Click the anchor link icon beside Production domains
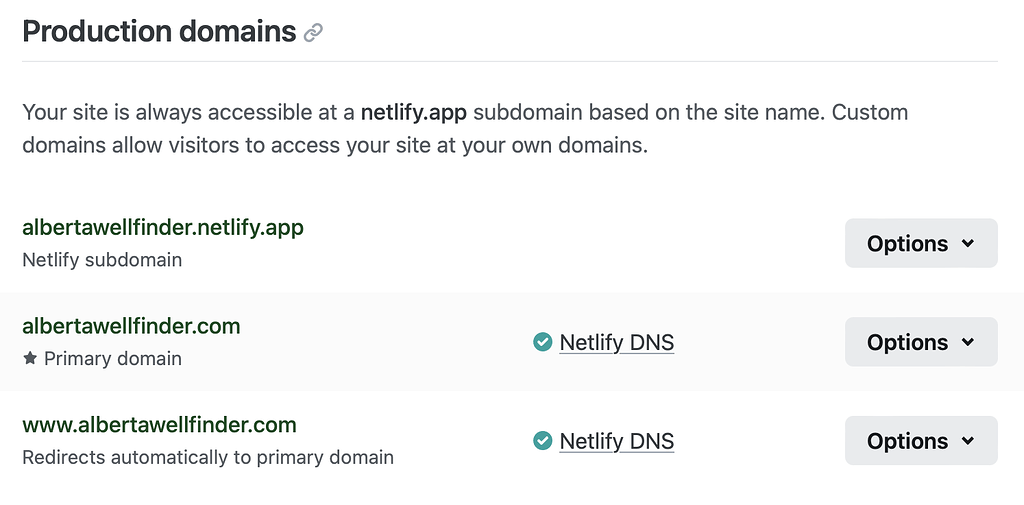Viewport: 1024px width, 505px height. (x=313, y=33)
